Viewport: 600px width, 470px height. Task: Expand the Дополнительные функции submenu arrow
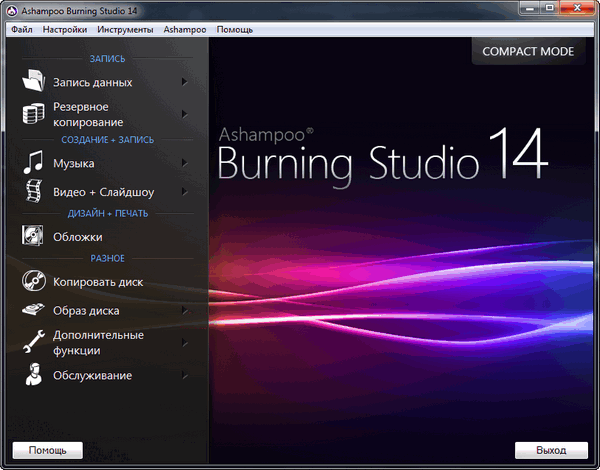point(184,343)
